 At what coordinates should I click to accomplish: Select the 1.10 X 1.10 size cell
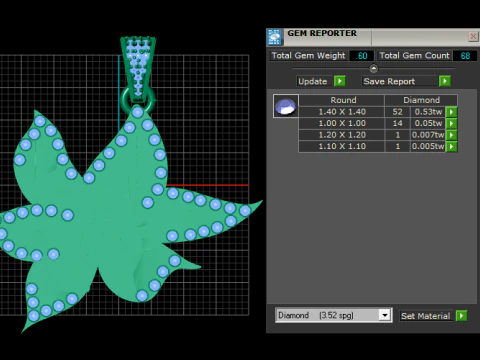point(342,146)
